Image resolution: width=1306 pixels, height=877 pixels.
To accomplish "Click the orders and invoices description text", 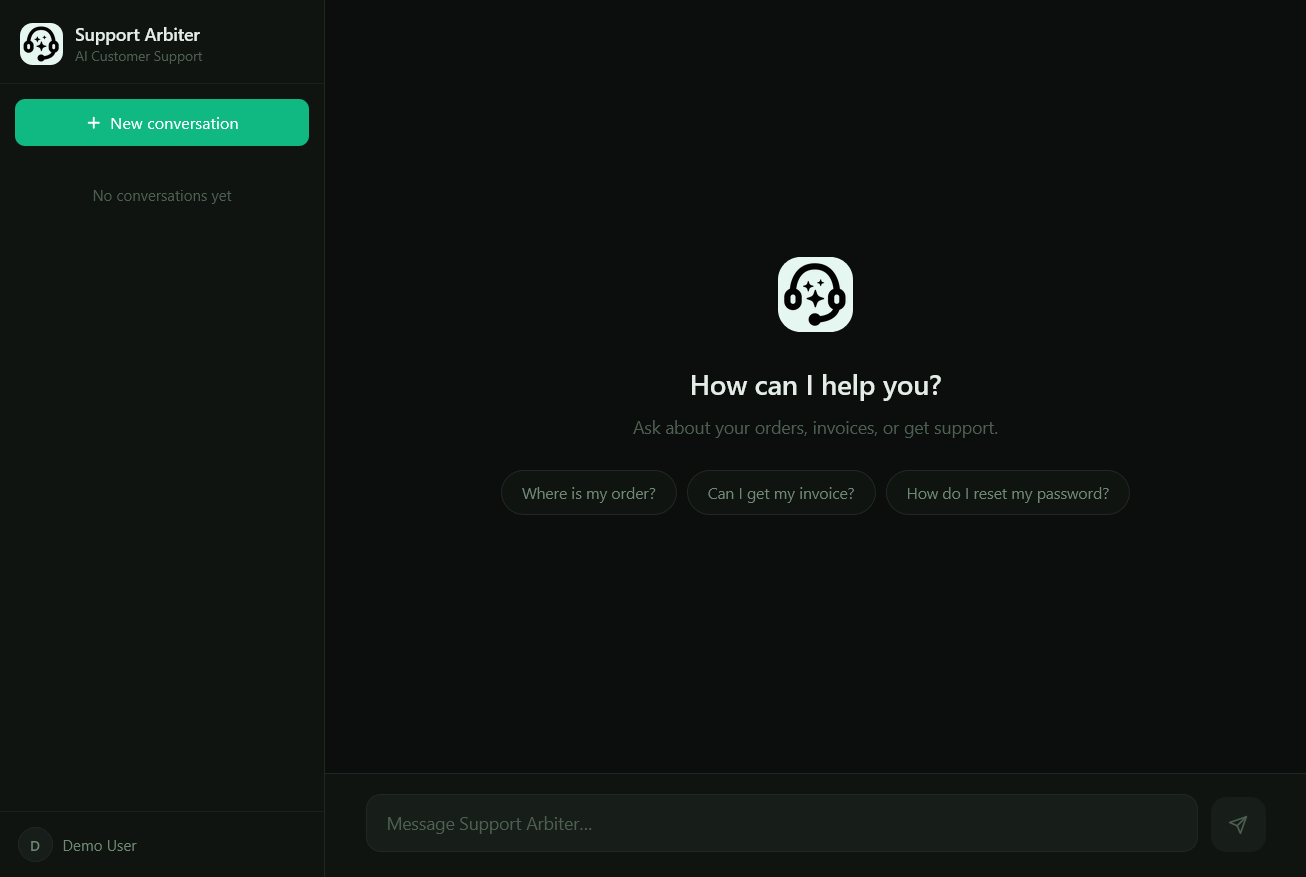I will pos(815,427).
